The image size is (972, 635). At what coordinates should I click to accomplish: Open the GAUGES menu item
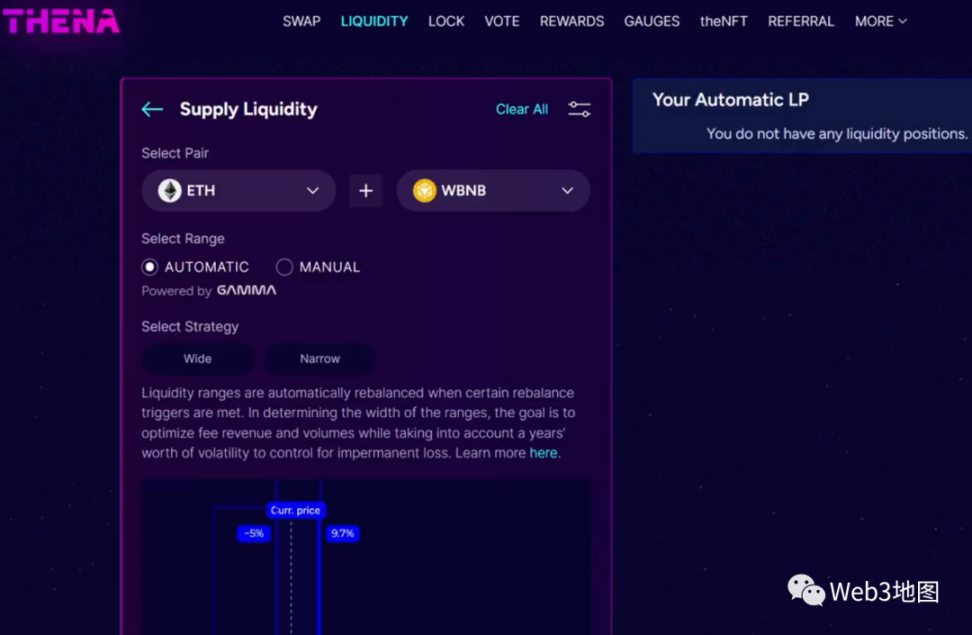tap(651, 21)
